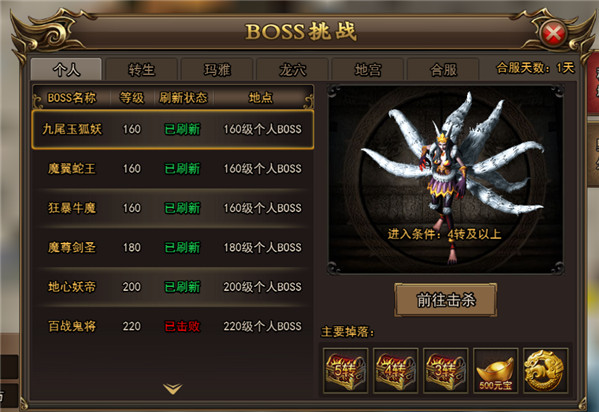
Task: Select the 九尾玉狐妖 boss row
Action: (173, 129)
